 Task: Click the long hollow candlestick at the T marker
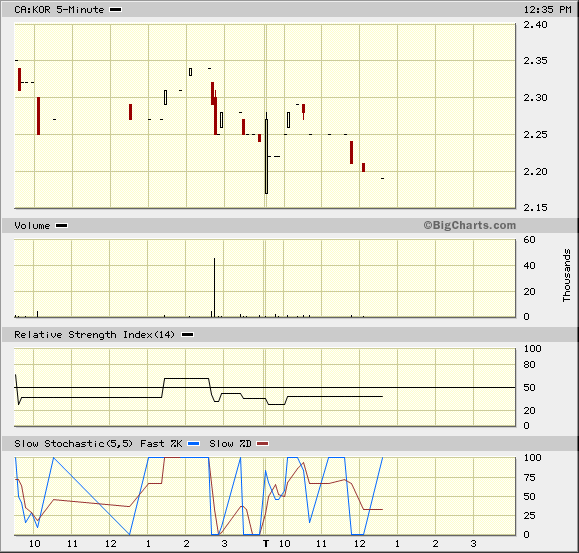tap(266, 156)
